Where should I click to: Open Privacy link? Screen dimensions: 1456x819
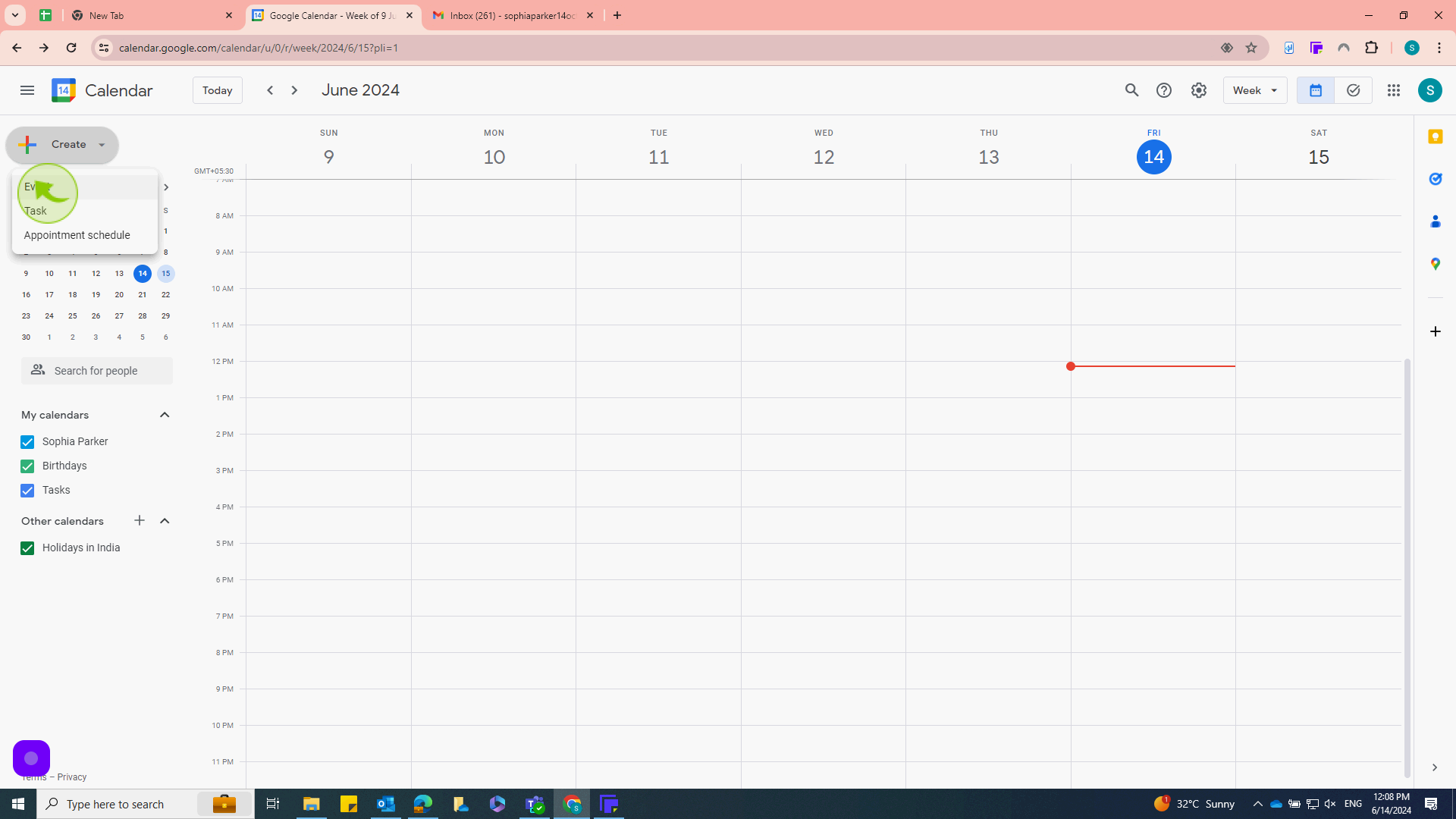pos(72,777)
